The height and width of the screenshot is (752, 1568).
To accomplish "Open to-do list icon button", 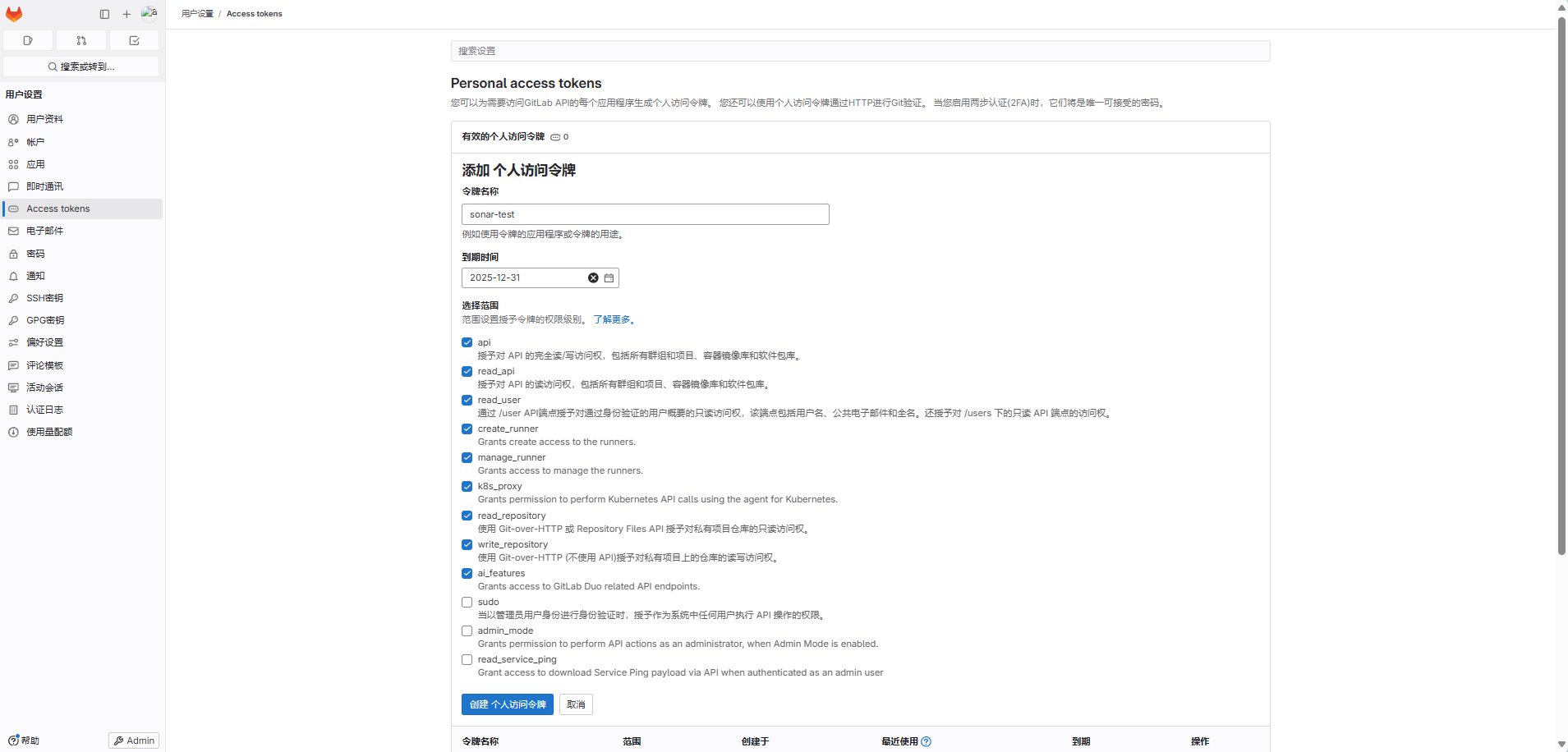I will pyautogui.click(x=135, y=40).
